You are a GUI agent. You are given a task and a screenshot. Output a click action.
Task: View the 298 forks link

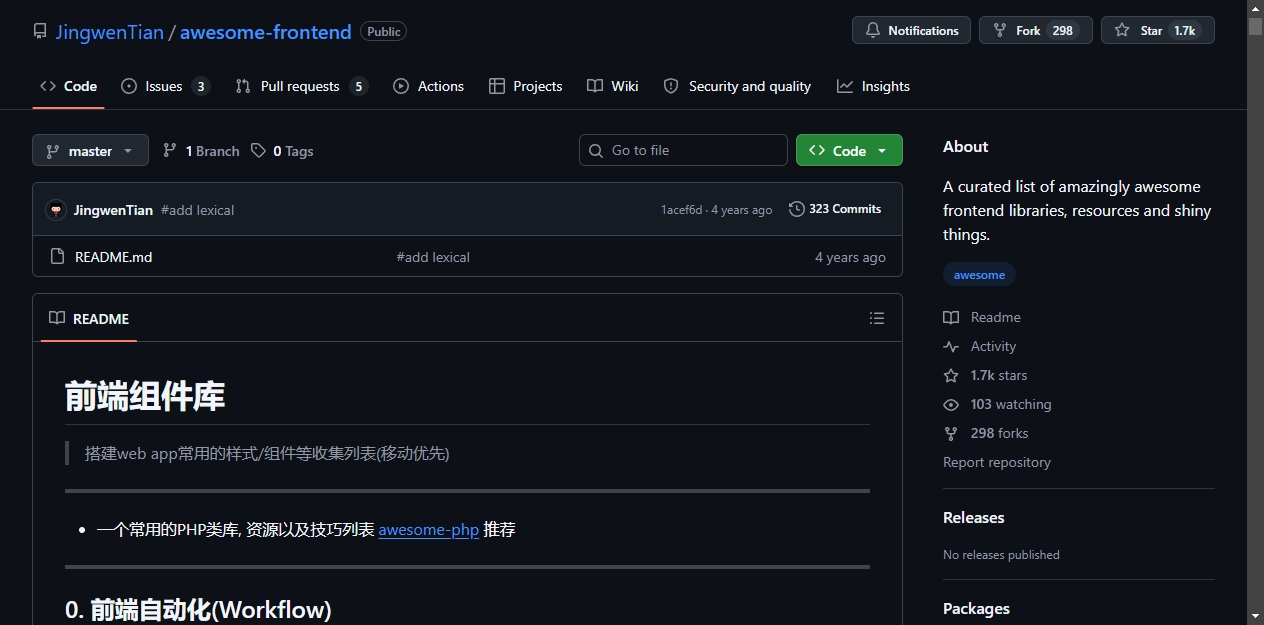pyautogui.click(x=986, y=433)
